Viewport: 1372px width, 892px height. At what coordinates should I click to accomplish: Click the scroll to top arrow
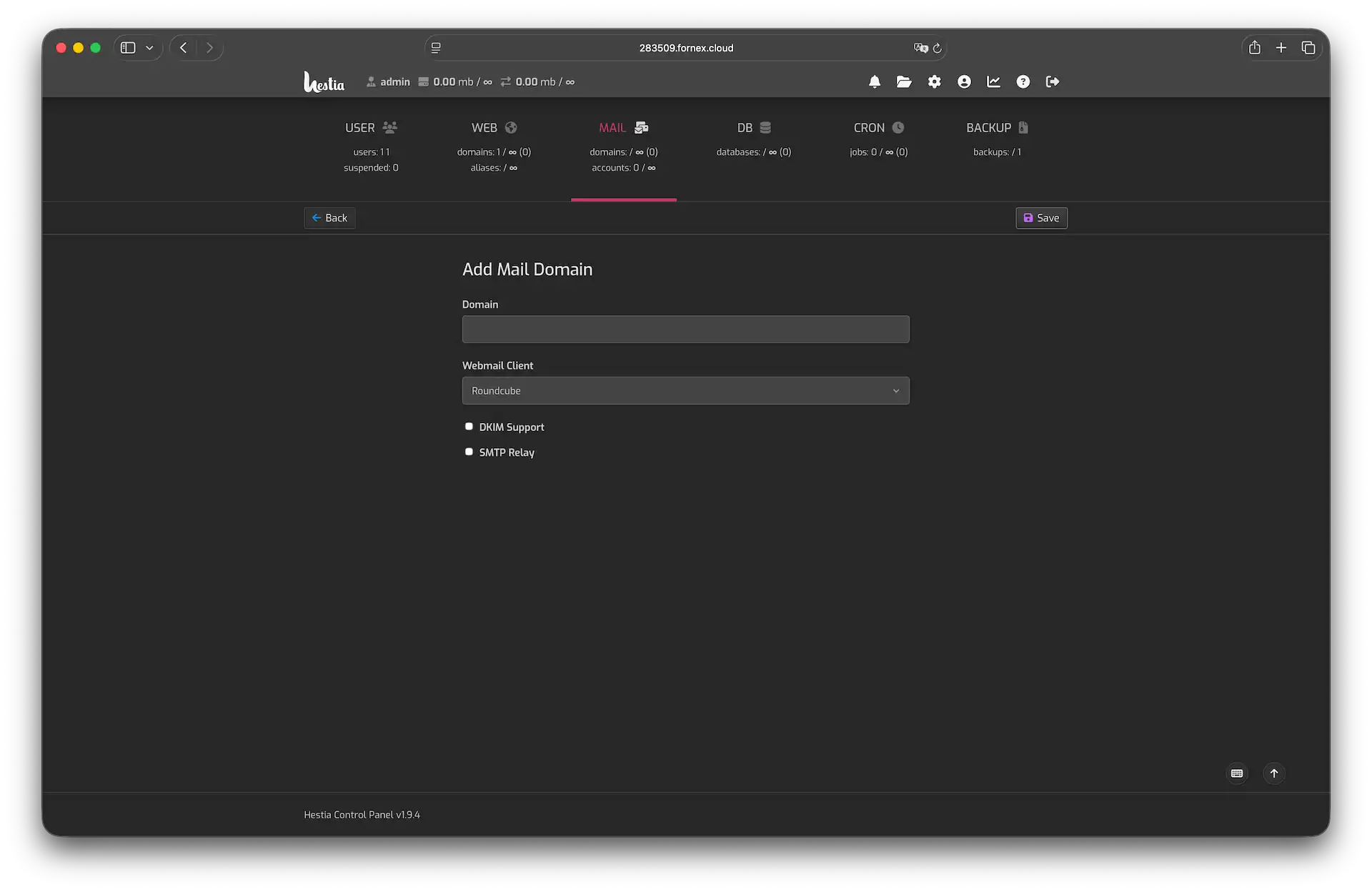point(1274,773)
